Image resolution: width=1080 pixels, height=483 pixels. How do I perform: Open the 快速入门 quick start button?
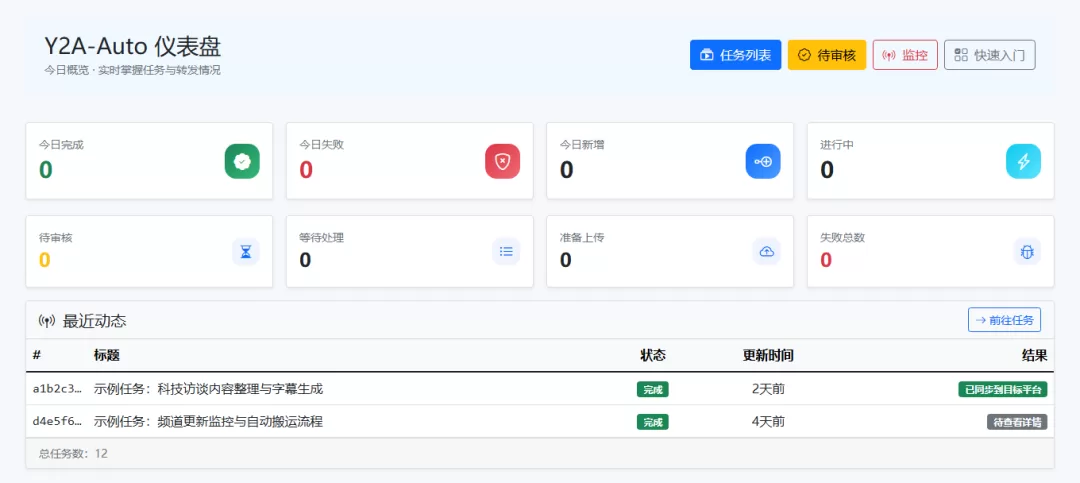(x=990, y=55)
